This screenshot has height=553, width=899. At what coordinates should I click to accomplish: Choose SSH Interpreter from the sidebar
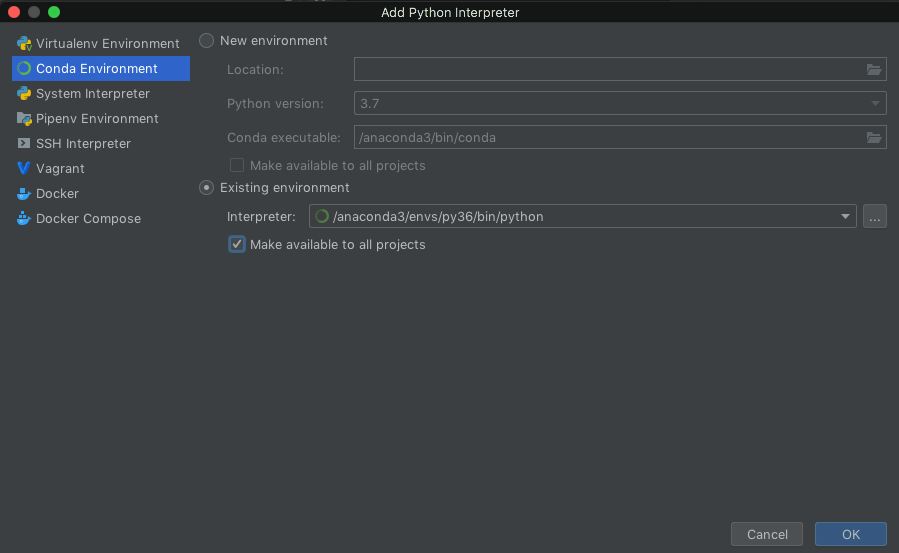[83, 143]
